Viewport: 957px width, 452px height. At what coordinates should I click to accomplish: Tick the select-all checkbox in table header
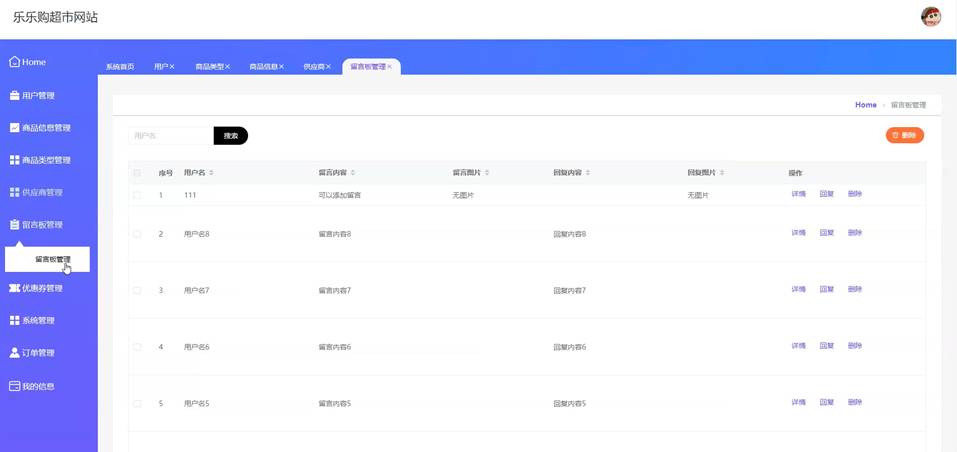point(137,173)
